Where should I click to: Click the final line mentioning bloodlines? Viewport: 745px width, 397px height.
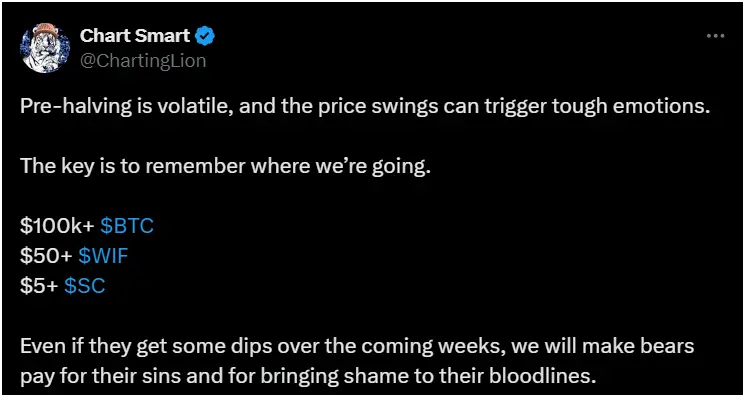(x=308, y=377)
